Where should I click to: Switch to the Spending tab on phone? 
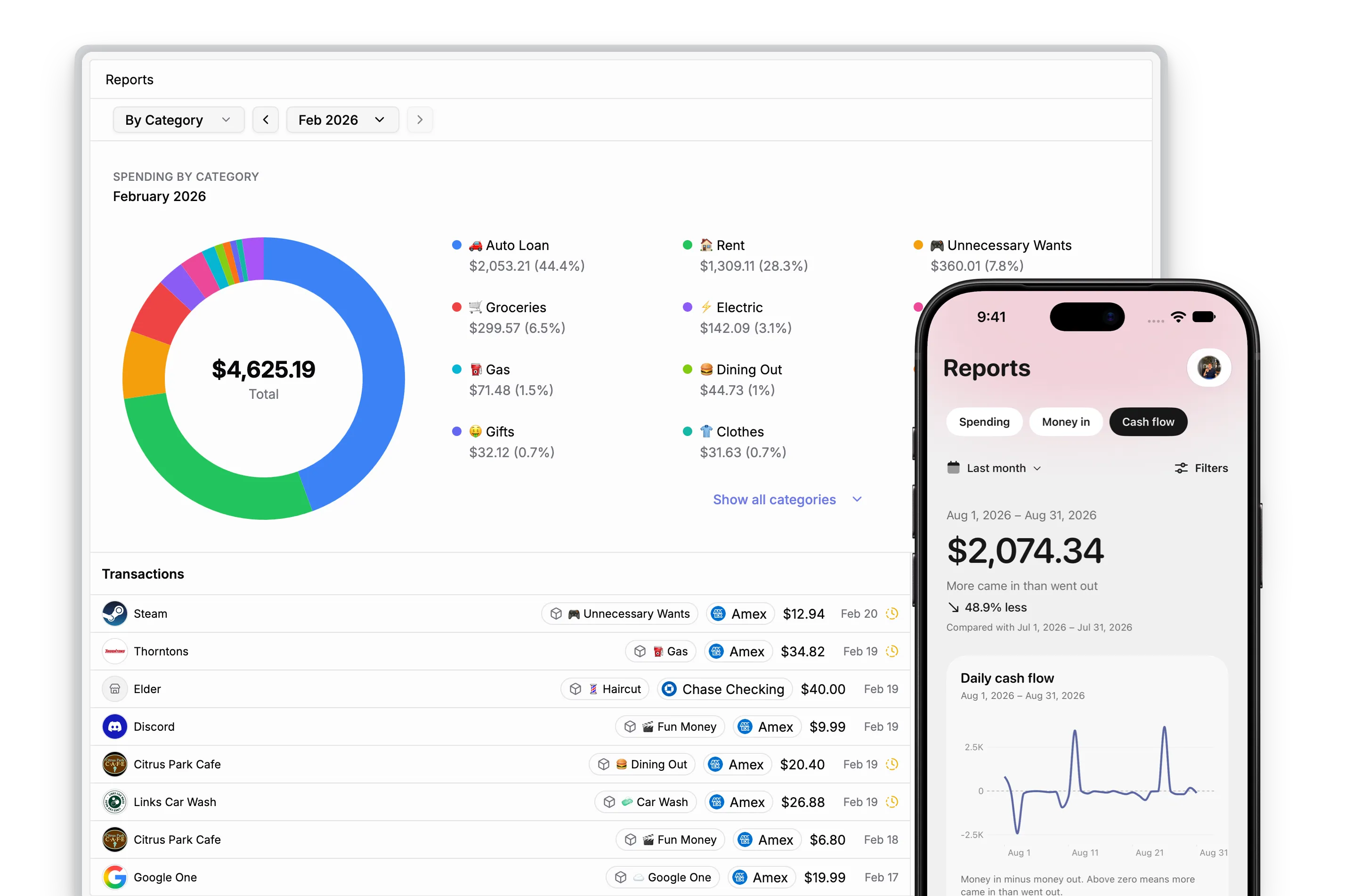(984, 422)
